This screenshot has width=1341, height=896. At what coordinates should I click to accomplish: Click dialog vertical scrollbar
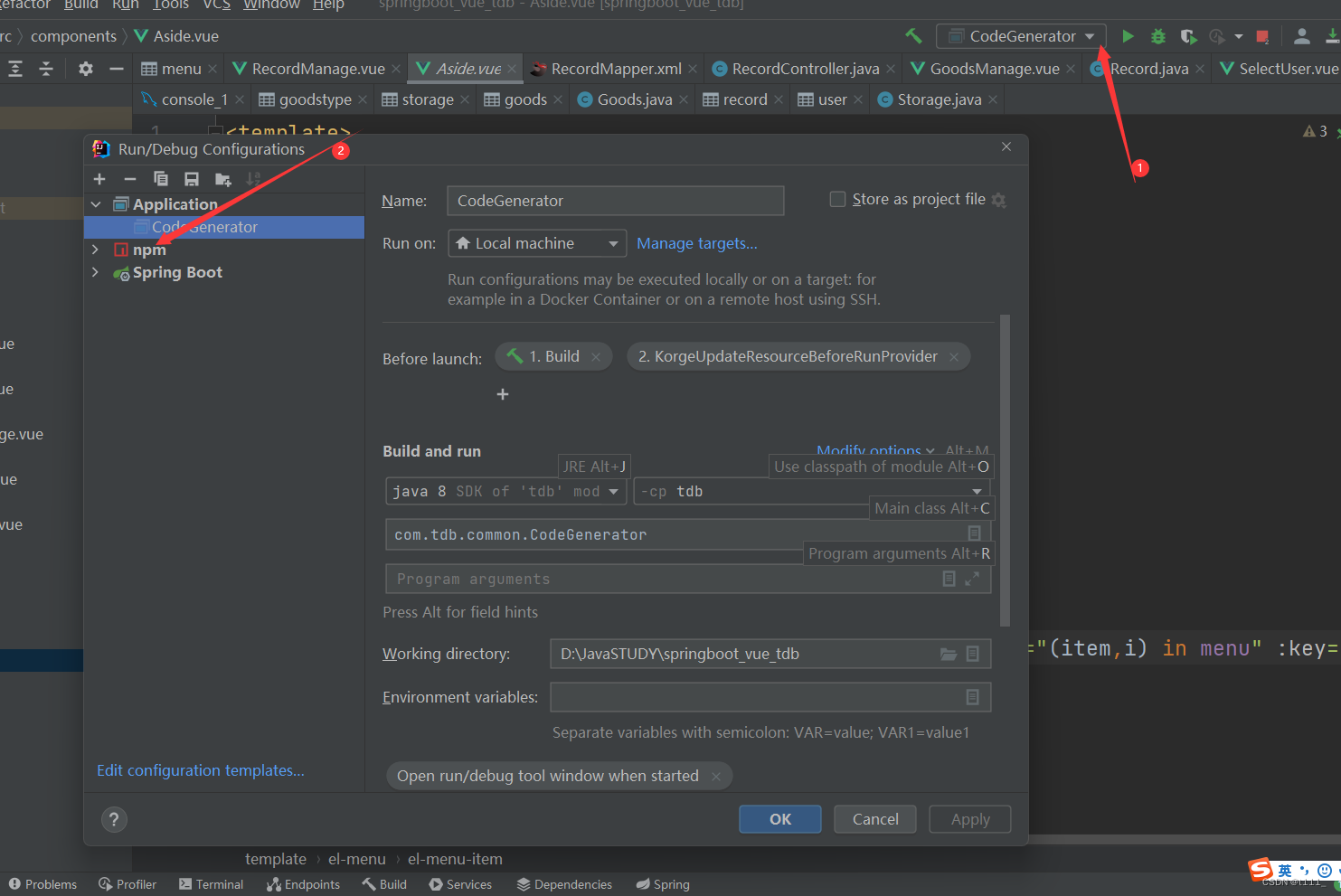pyautogui.click(x=1006, y=470)
